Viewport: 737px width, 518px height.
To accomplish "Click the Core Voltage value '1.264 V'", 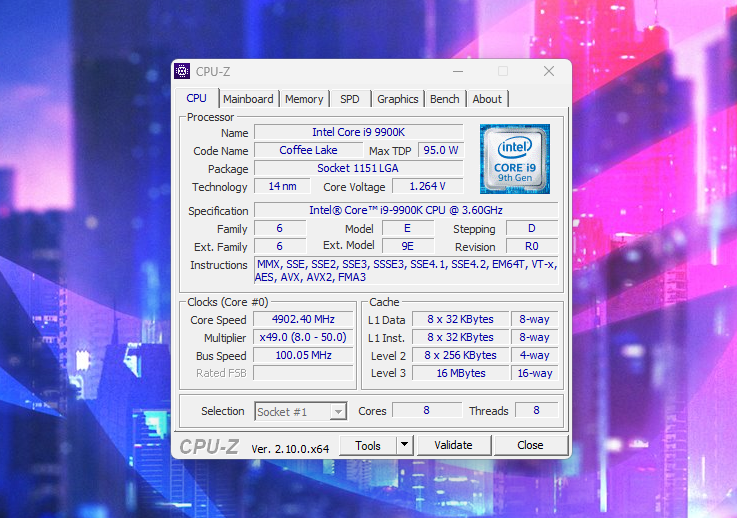I will [428, 186].
